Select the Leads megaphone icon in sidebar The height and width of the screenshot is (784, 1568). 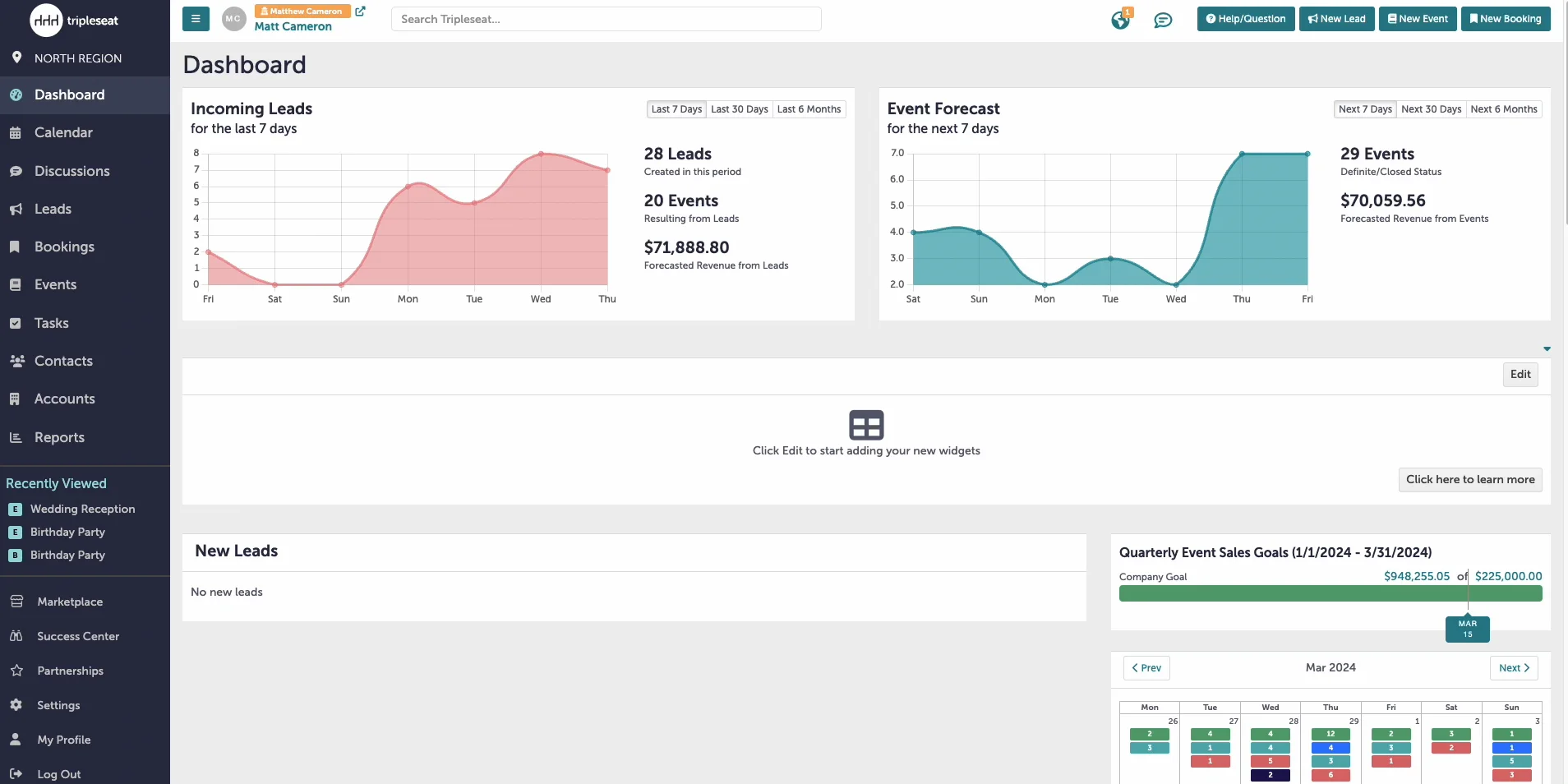tap(16, 209)
